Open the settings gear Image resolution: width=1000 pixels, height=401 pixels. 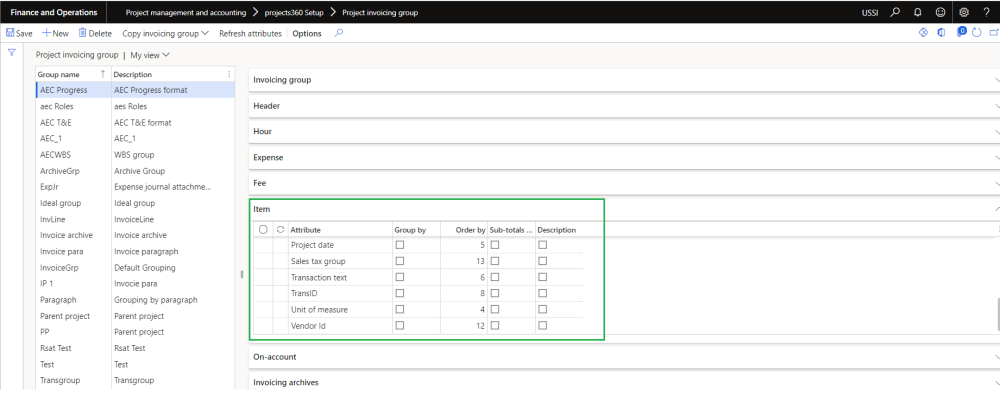click(962, 12)
